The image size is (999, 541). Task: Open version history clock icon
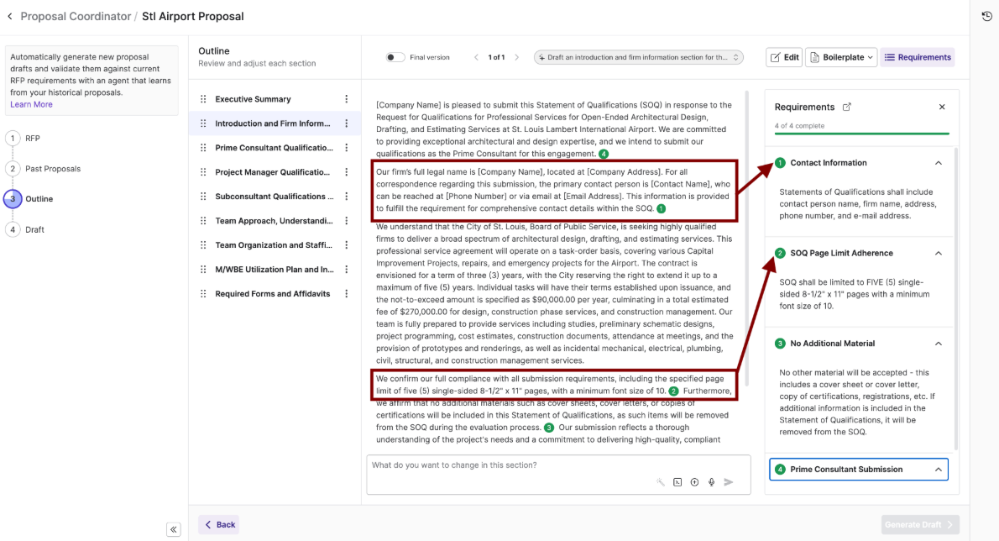(x=986, y=17)
